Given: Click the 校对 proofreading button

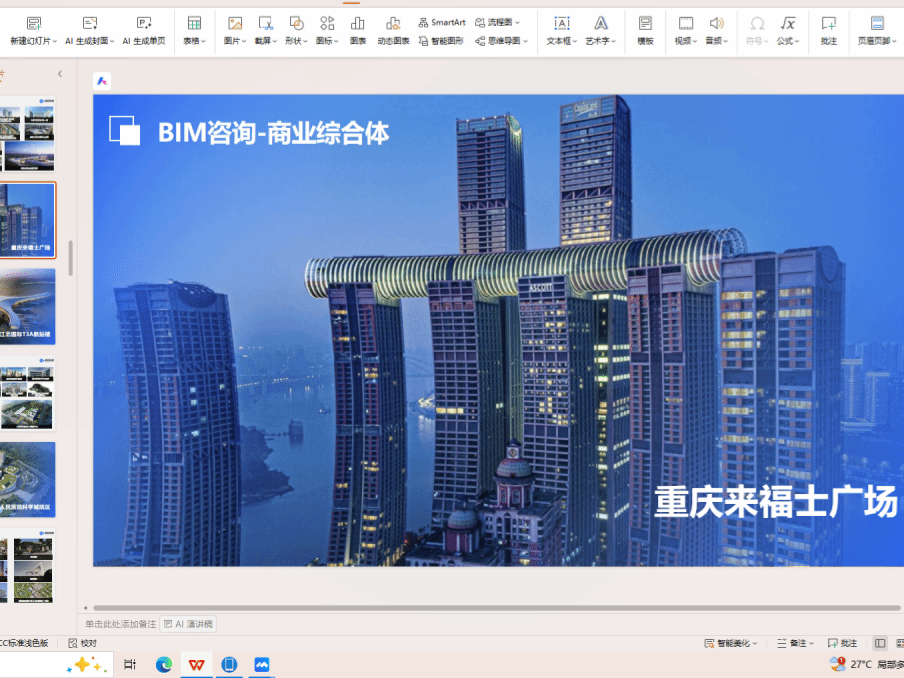Looking at the screenshot, I should point(82,643).
